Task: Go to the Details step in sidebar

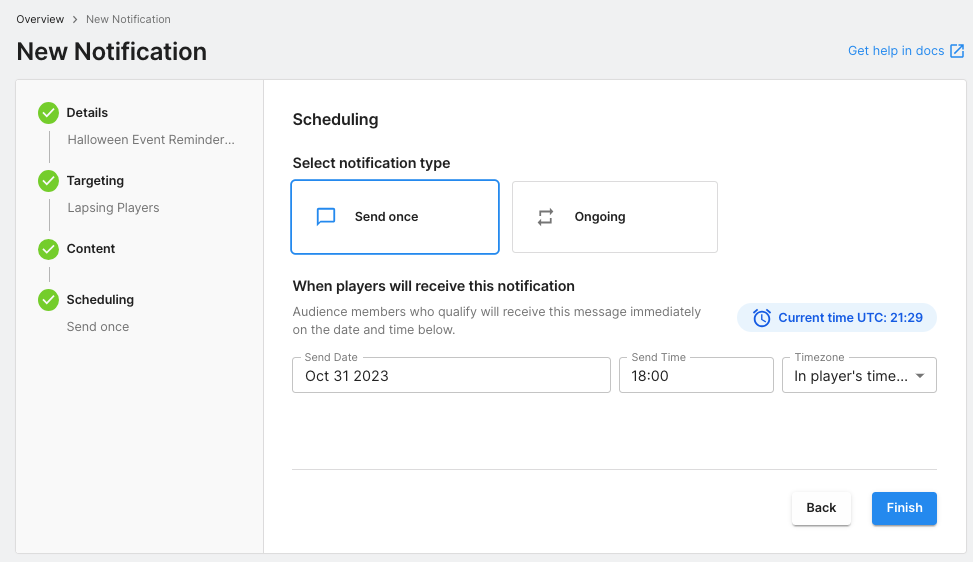Action: click(x=87, y=113)
